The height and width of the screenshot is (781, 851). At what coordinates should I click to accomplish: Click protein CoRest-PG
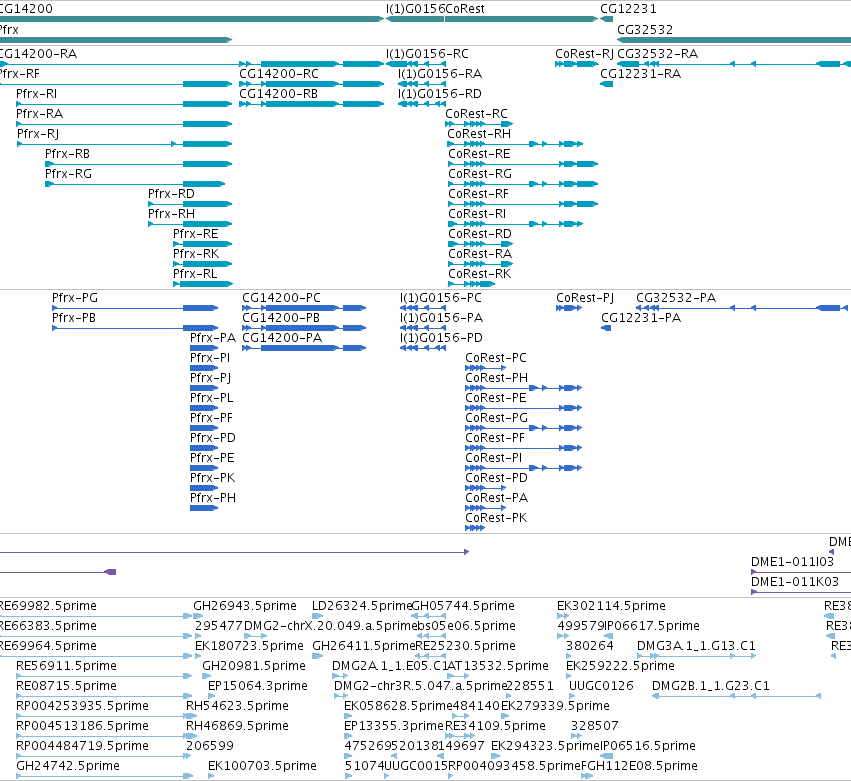point(524,428)
